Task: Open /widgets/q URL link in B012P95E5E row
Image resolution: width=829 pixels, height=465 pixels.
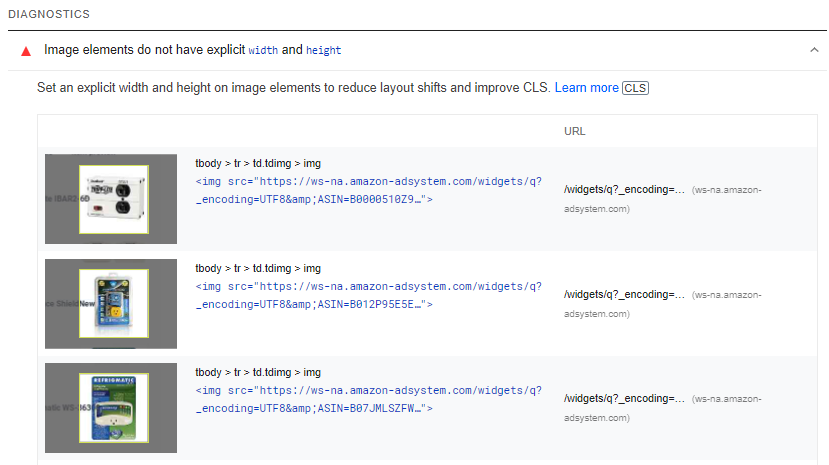Action: click(x=624, y=295)
